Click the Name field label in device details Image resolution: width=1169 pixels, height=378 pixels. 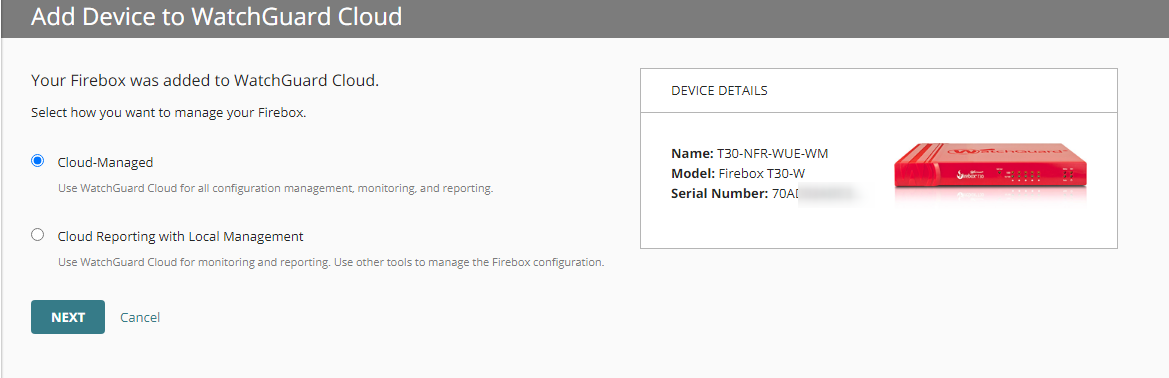click(693, 154)
